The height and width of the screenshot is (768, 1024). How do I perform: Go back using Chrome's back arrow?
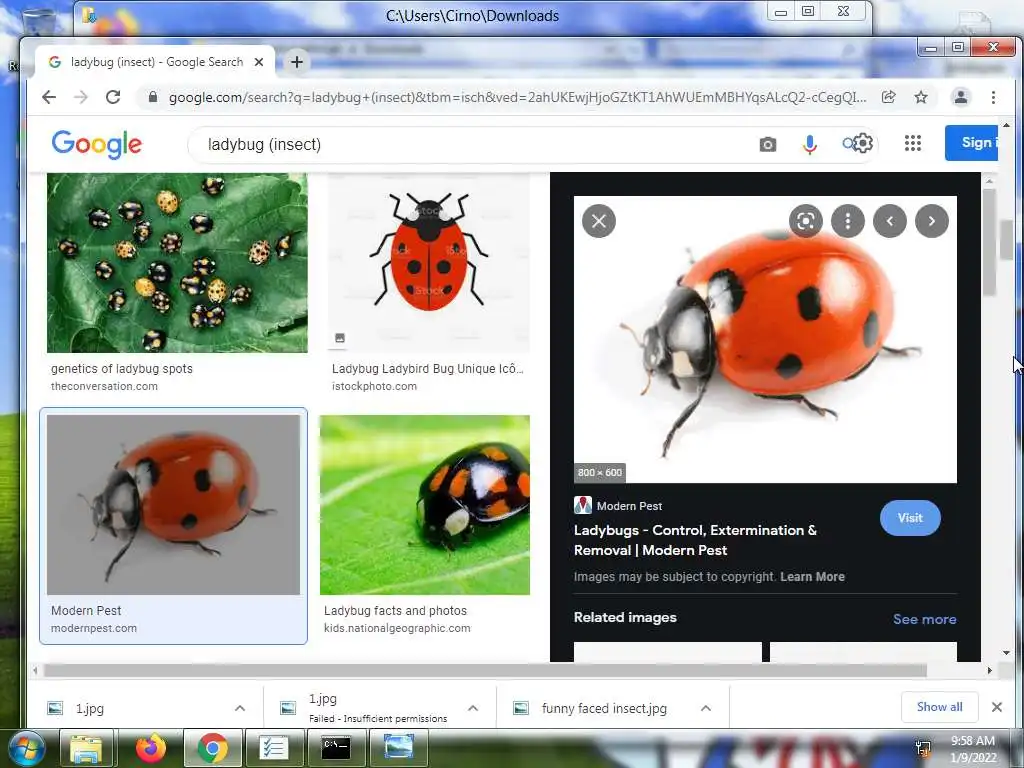coord(49,97)
